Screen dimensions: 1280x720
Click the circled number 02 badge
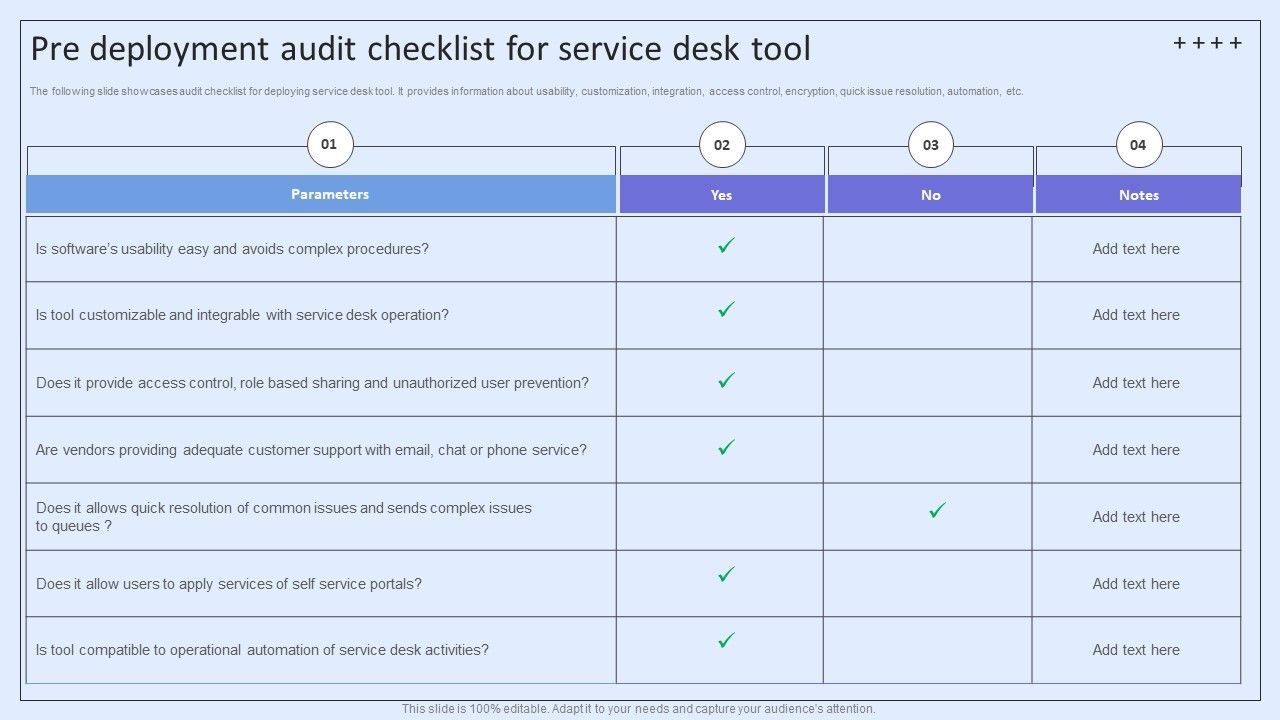tap(722, 145)
